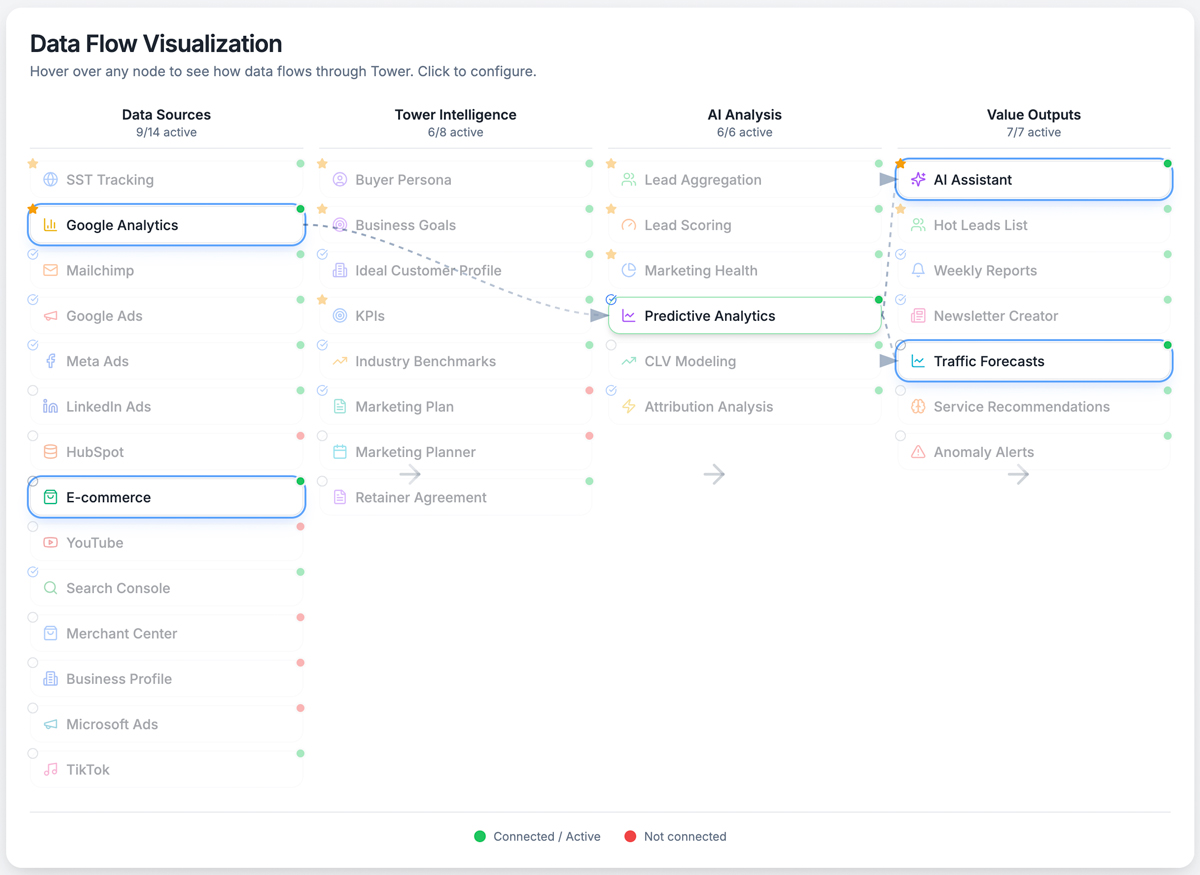Click the arrow below Attribution Analysis
Screen dimensions: 1200x875
714,474
